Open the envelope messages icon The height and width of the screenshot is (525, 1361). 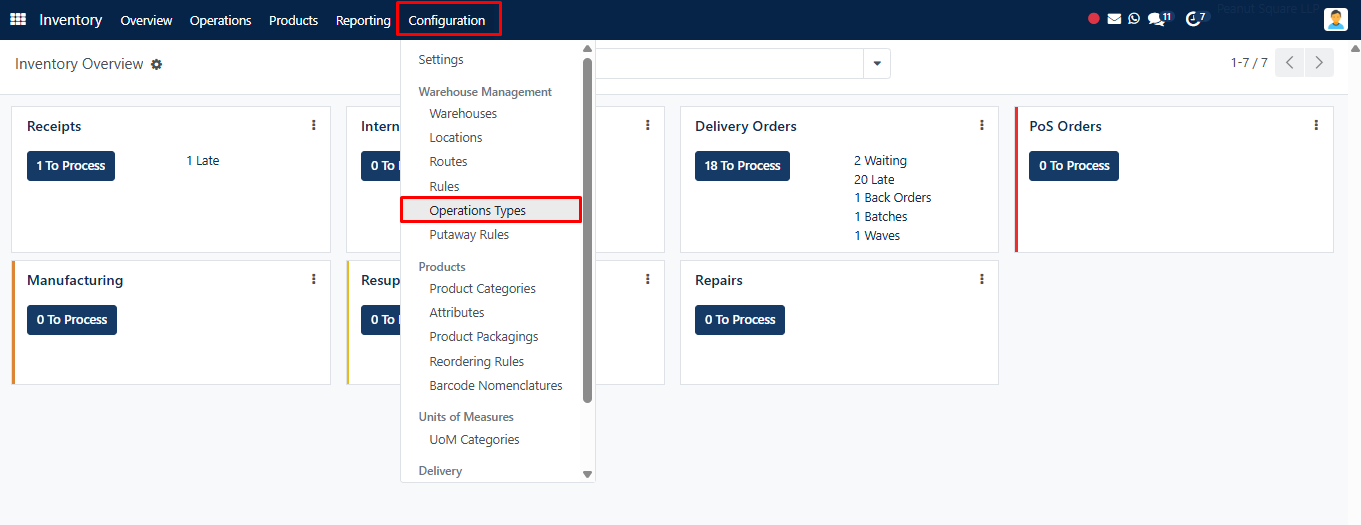coord(1114,19)
